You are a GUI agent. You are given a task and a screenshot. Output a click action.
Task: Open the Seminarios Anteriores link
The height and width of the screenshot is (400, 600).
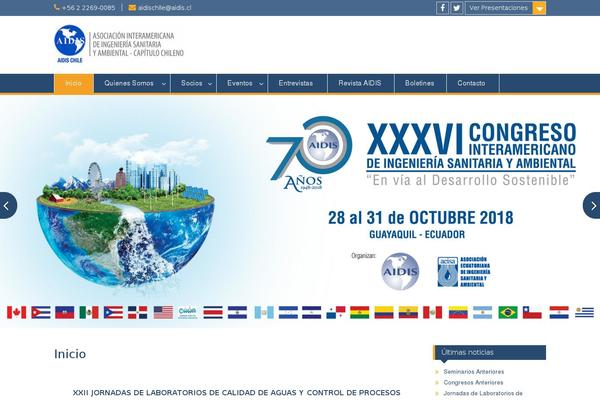click(474, 372)
